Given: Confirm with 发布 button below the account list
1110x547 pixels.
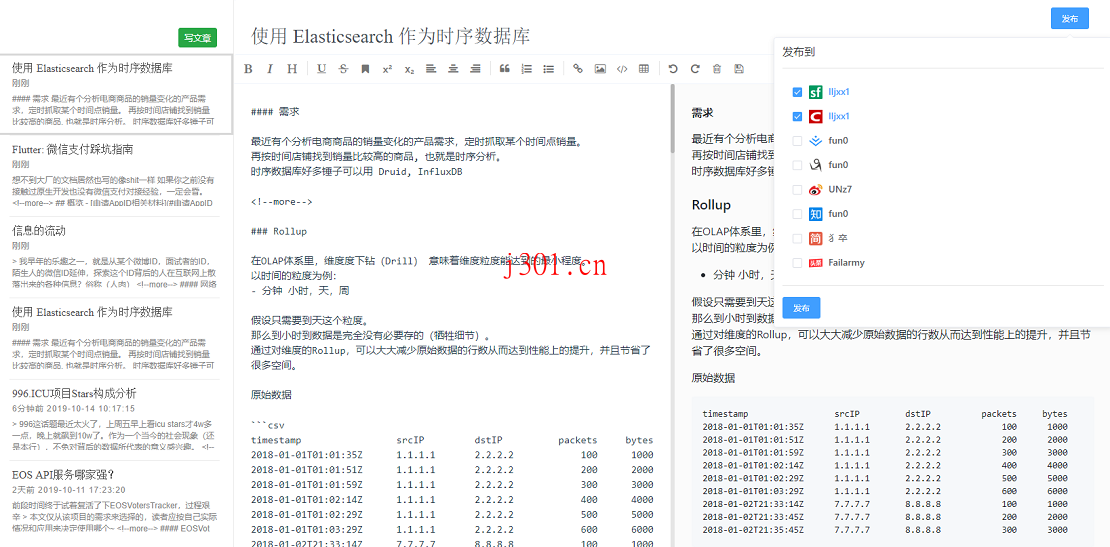Looking at the screenshot, I should click(x=801, y=308).
